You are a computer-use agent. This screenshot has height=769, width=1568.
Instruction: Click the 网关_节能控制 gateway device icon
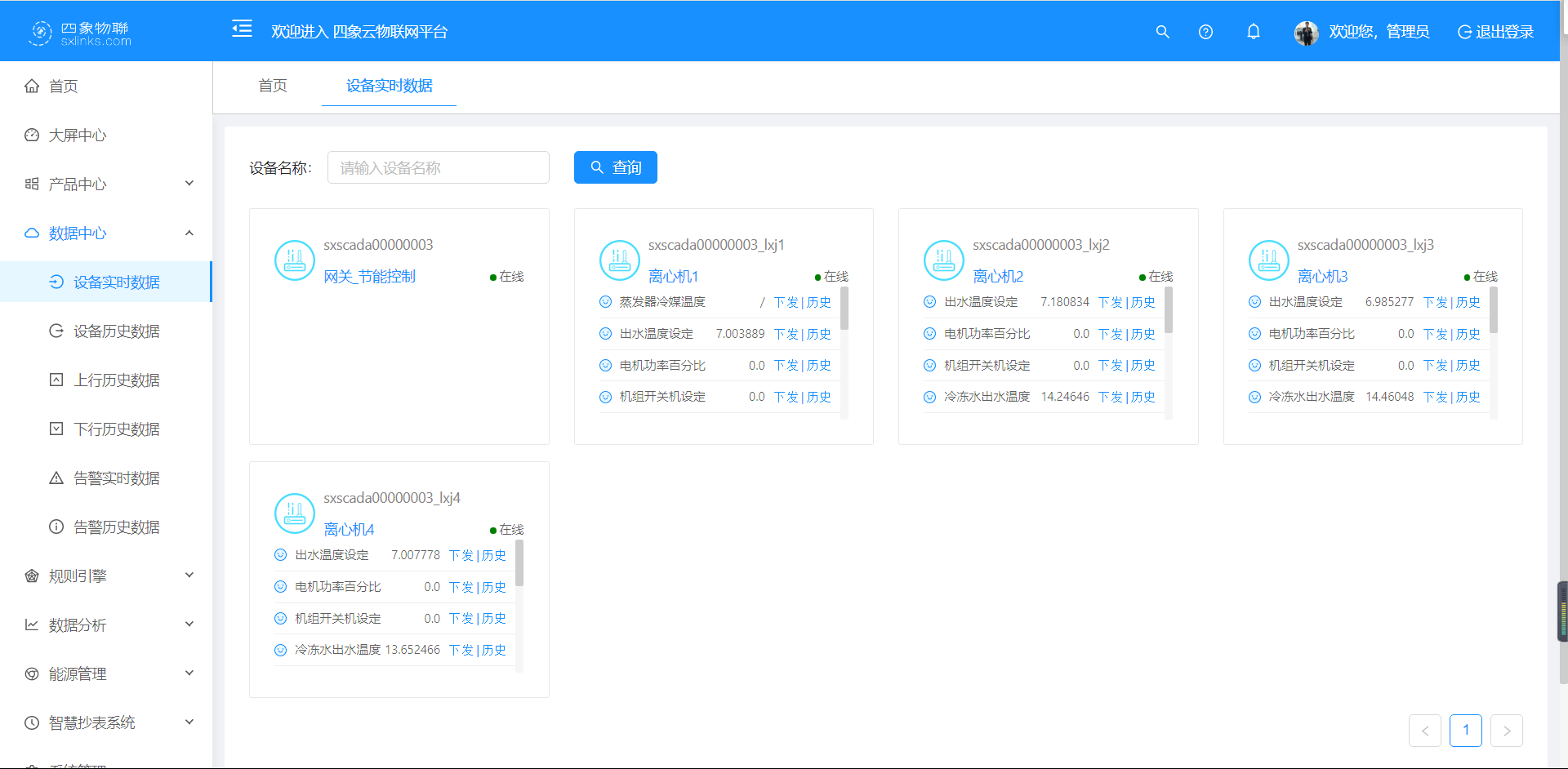pos(295,260)
